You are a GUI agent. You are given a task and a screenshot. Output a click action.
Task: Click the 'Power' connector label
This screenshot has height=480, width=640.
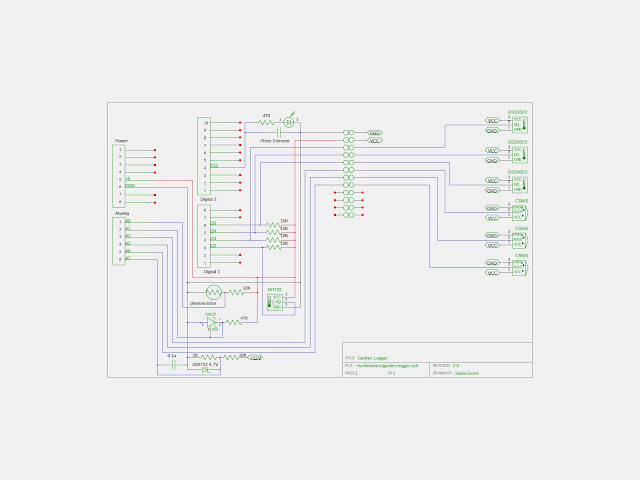pyautogui.click(x=121, y=141)
